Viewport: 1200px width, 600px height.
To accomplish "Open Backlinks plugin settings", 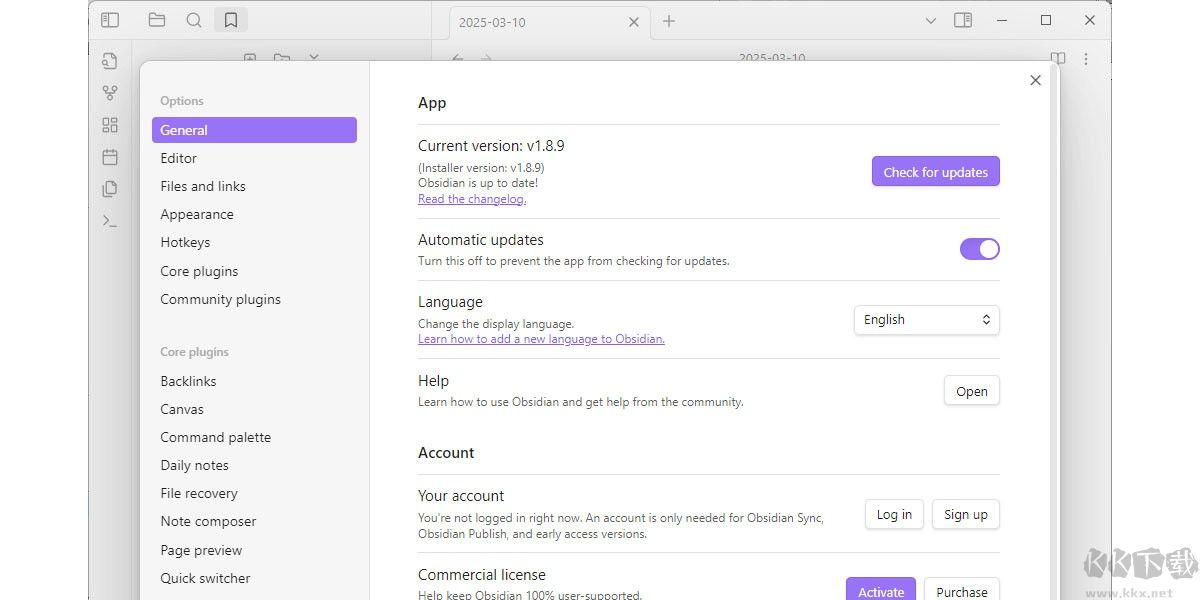I will click(x=254, y=381).
